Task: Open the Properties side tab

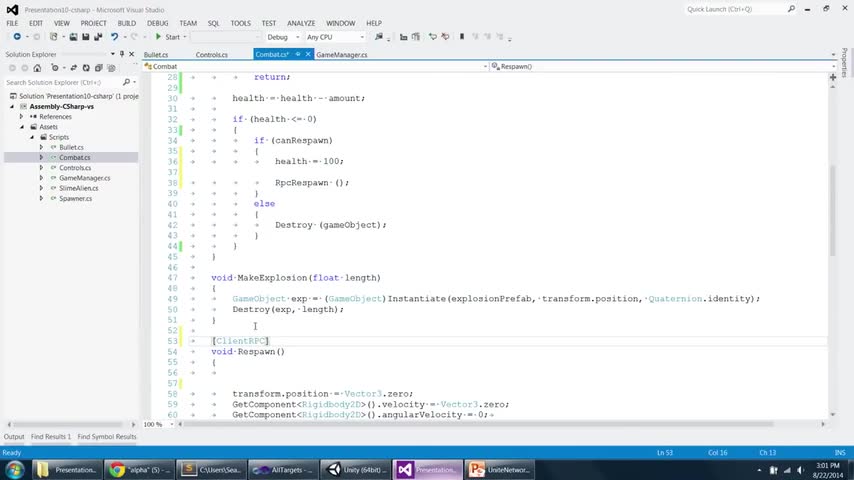Action: click(844, 63)
